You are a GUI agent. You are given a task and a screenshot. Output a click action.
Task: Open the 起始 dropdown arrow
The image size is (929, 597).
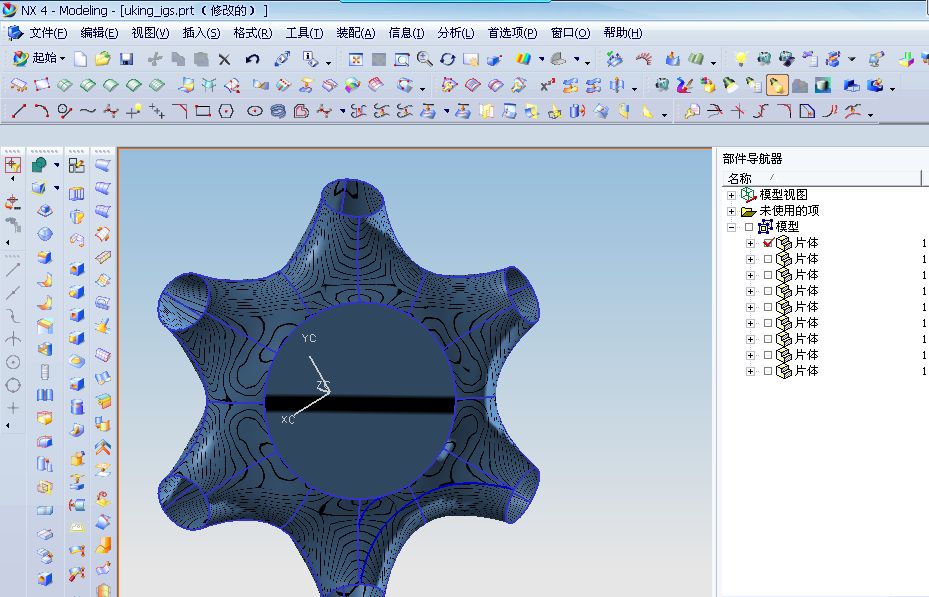click(62, 59)
